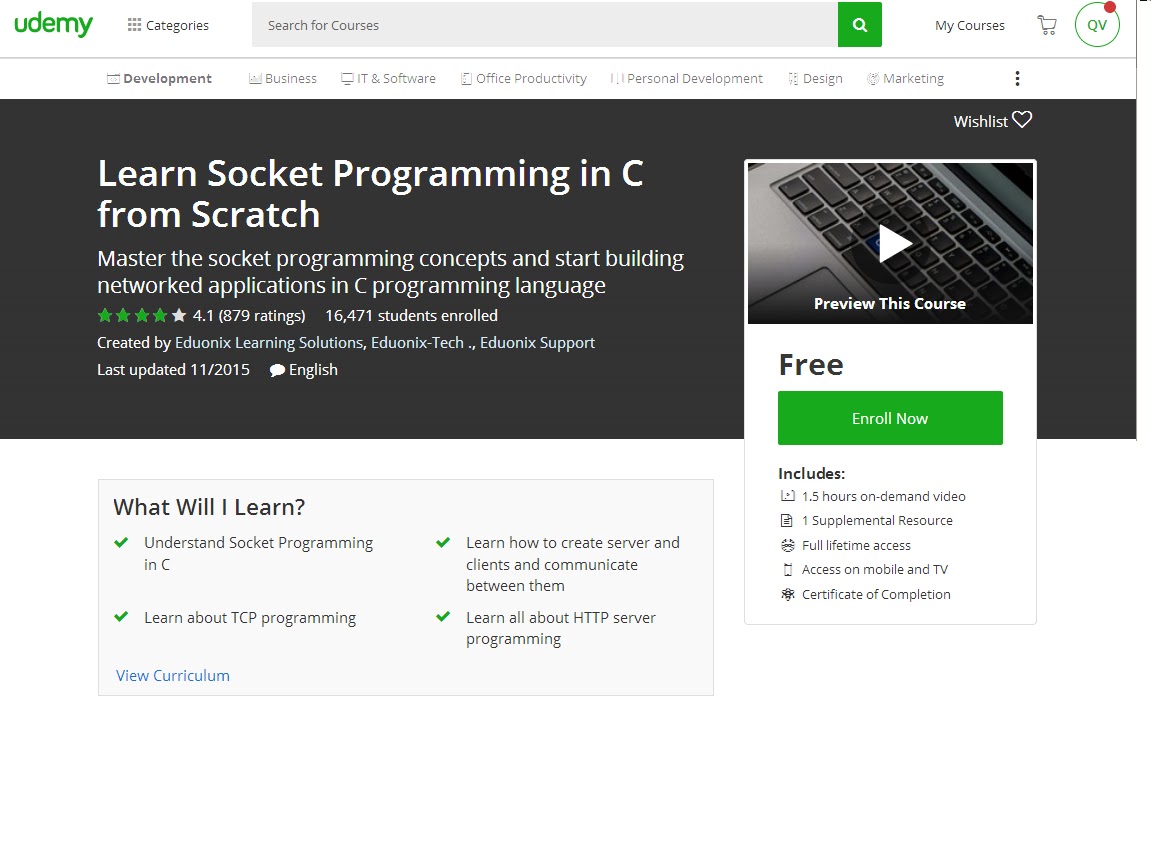The height and width of the screenshot is (864, 1152).
Task: Select the Development category tab
Action: coord(159,79)
